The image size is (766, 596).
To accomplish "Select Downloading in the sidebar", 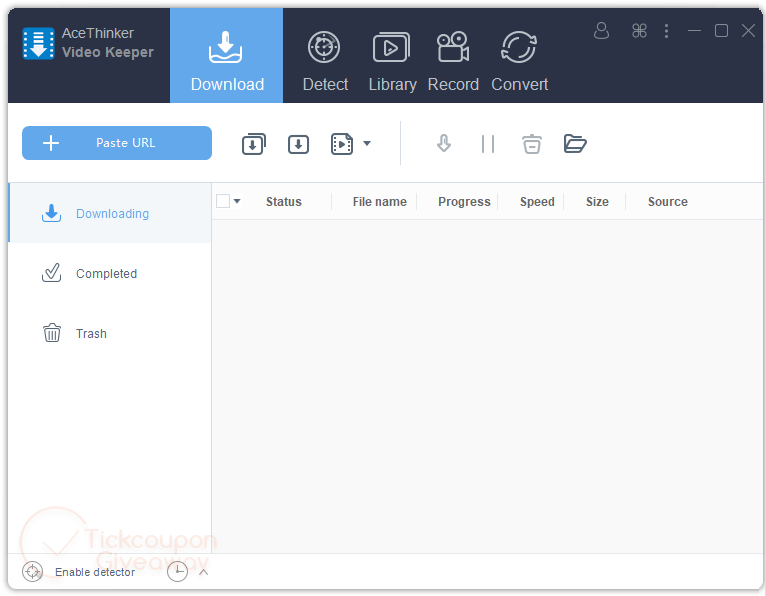I will (110, 213).
